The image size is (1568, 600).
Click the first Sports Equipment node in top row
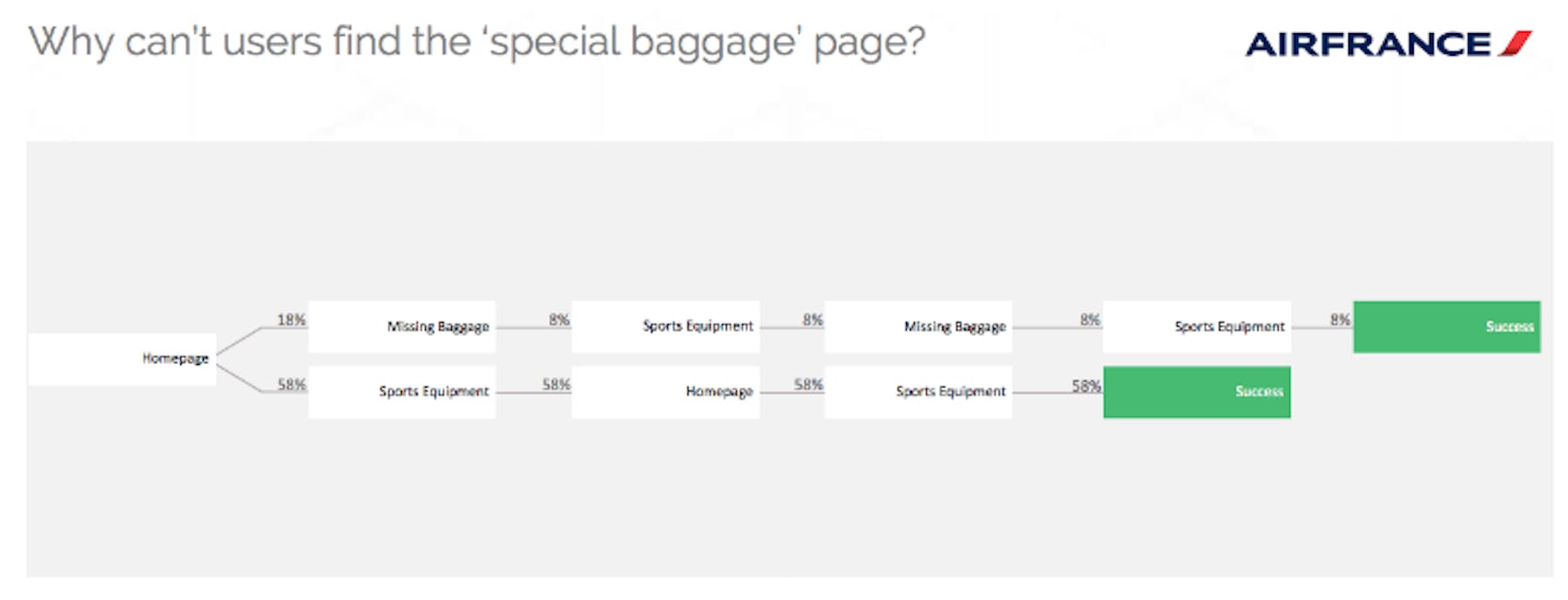pos(666,327)
